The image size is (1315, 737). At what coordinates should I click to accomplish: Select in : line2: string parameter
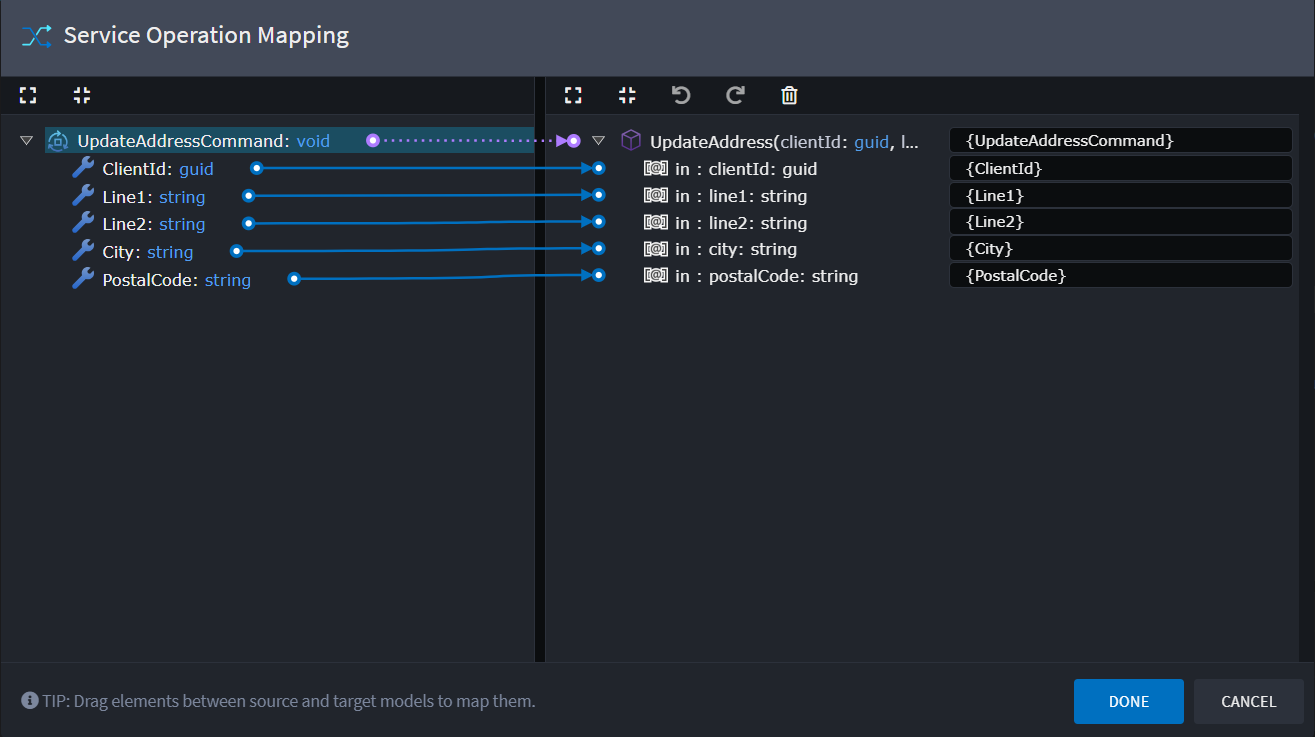pyautogui.click(x=741, y=223)
